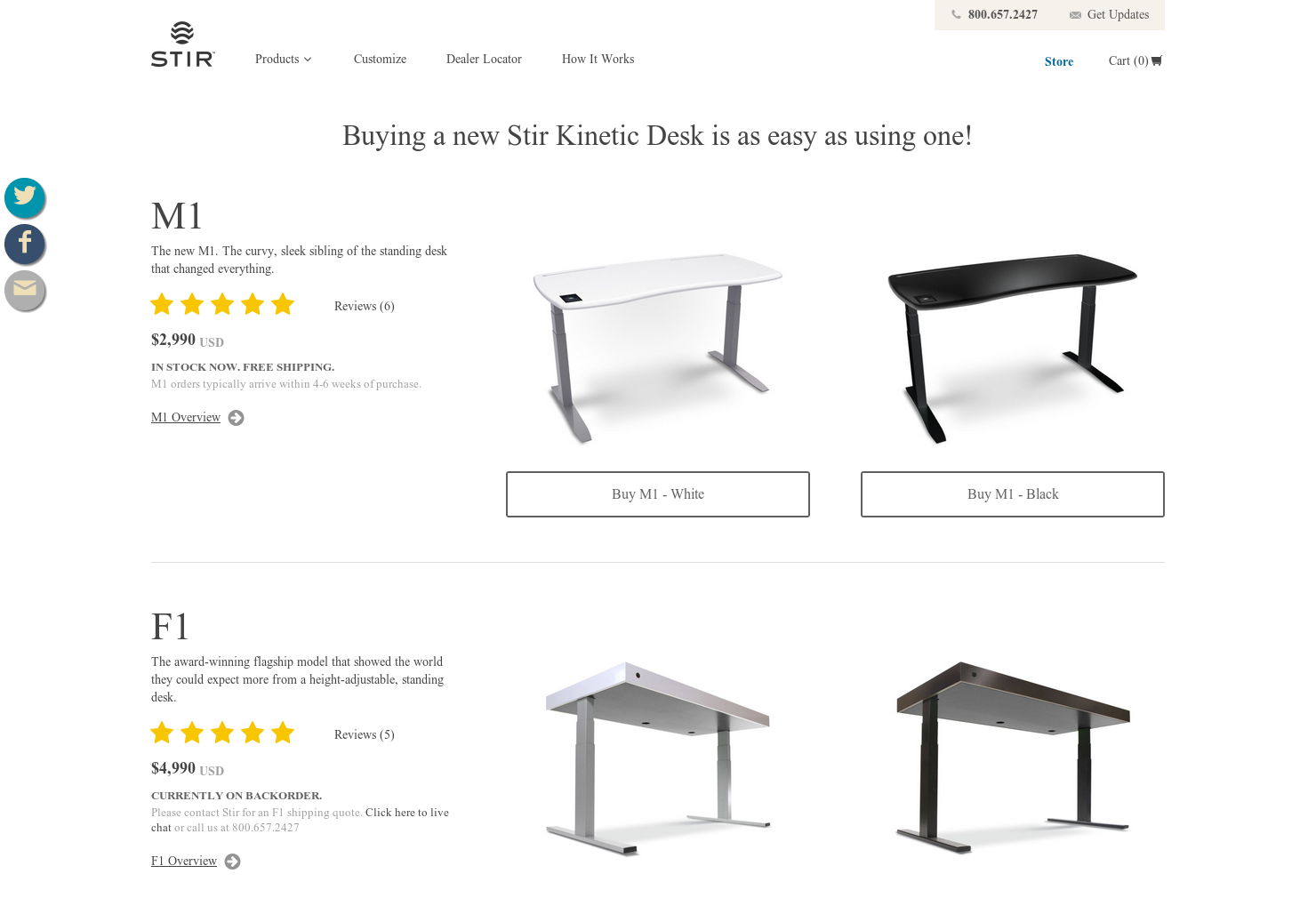This screenshot has width=1316, height=922.
Task: Click the F1 Overview arrow icon
Action: 232,861
